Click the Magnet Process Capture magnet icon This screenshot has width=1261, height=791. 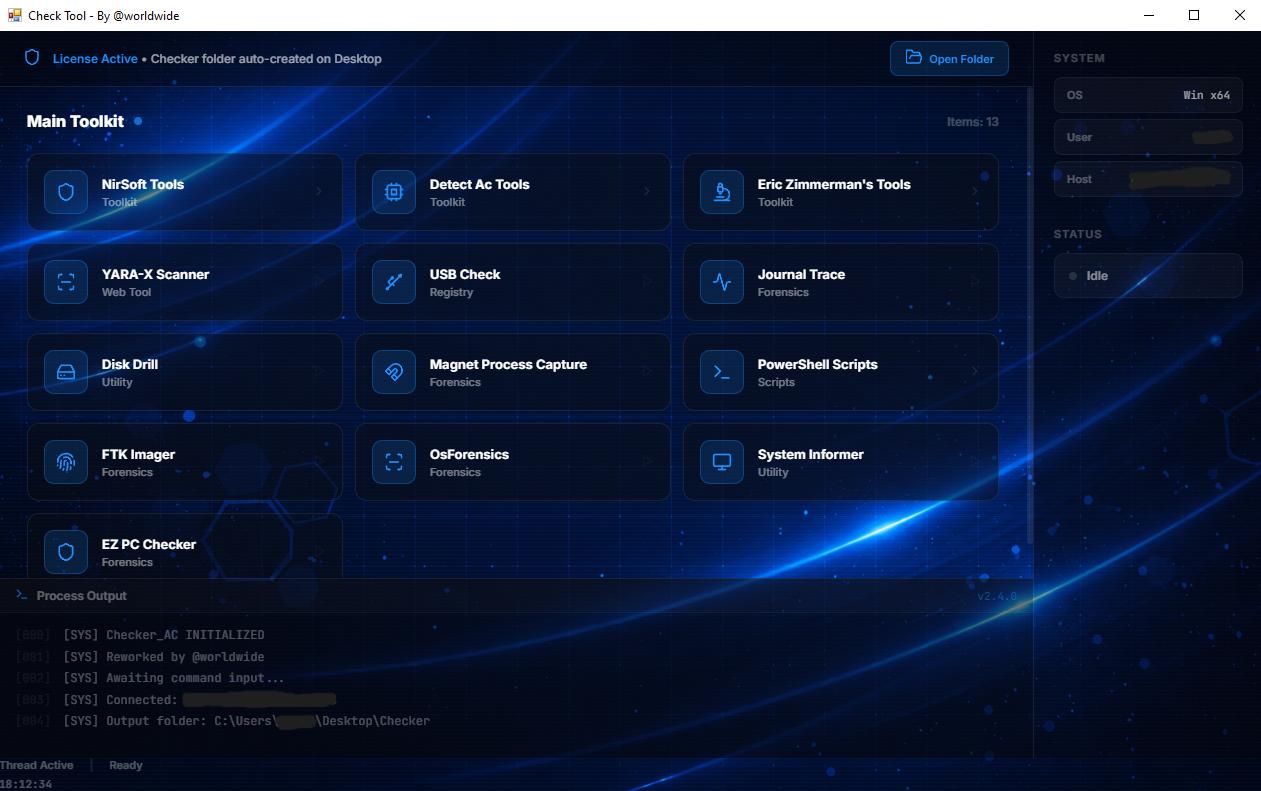pyautogui.click(x=394, y=372)
